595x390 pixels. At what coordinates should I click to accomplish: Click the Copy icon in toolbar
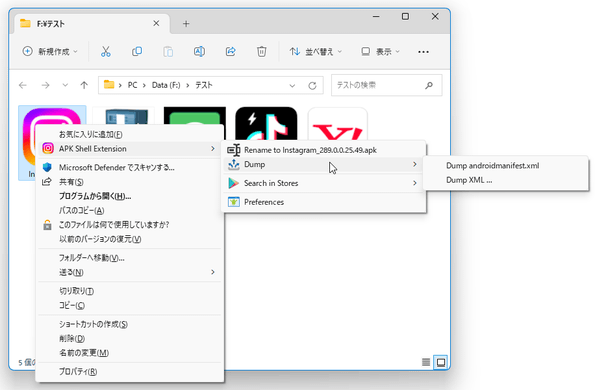[x=137, y=52]
